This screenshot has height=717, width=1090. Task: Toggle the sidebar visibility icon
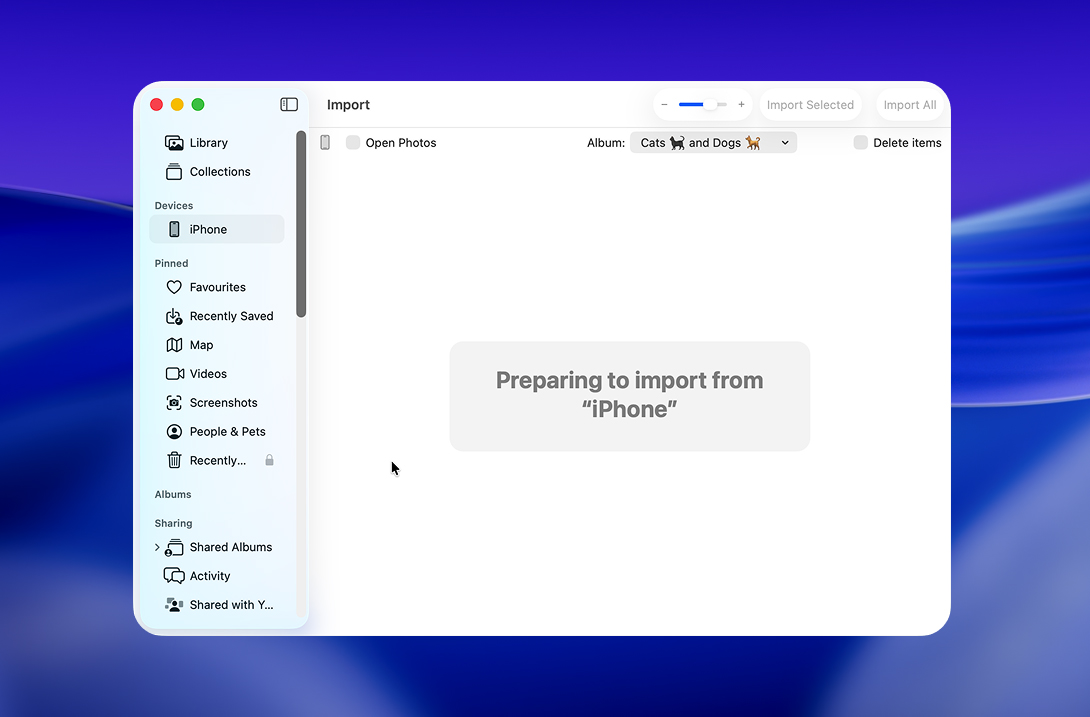pos(289,104)
